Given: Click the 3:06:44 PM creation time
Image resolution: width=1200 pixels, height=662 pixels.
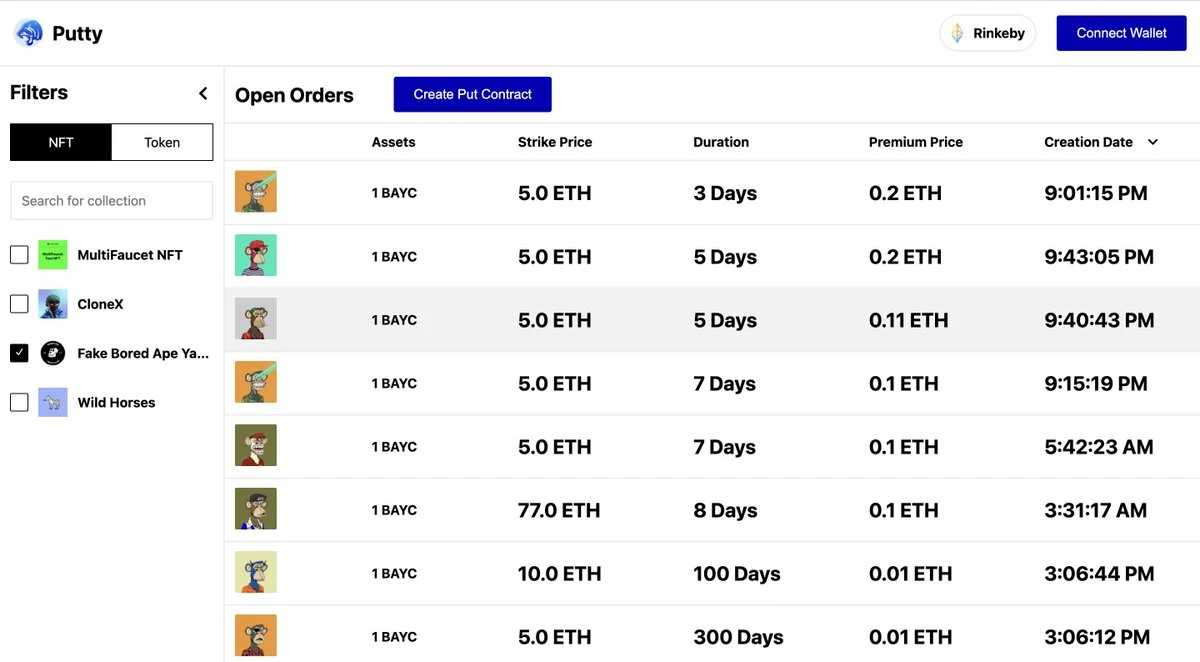Looking at the screenshot, I should pos(1099,574).
